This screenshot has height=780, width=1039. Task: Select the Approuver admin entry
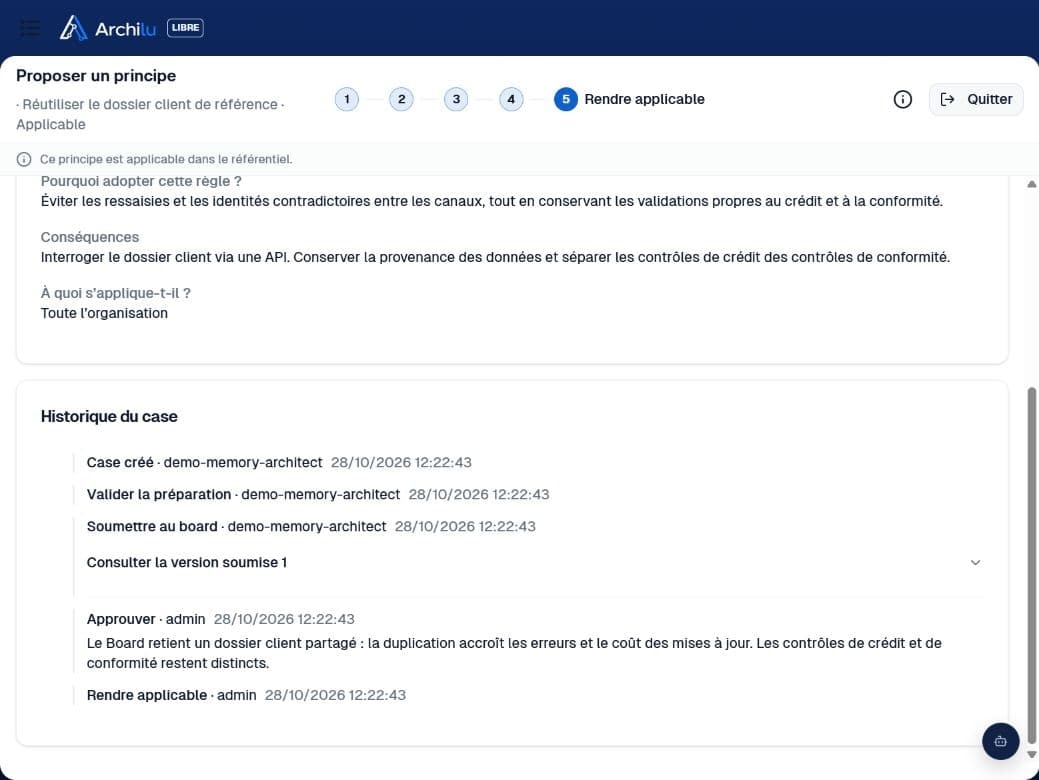point(221,619)
